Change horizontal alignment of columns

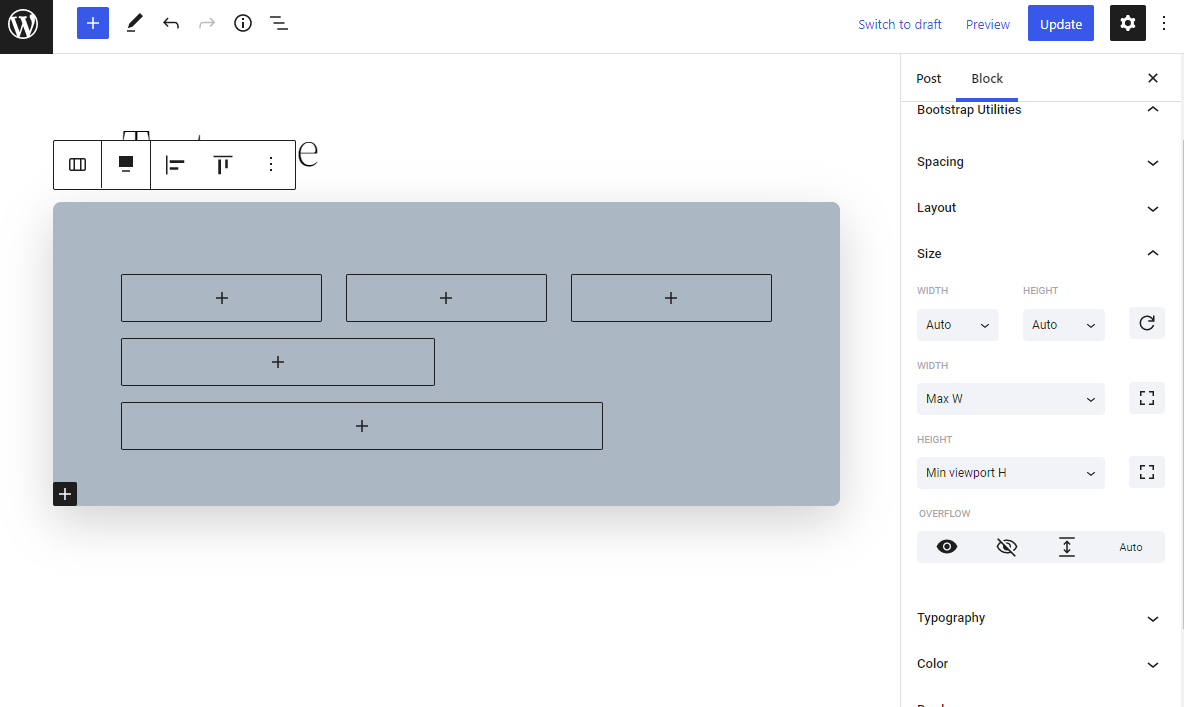pyautogui.click(x=175, y=165)
